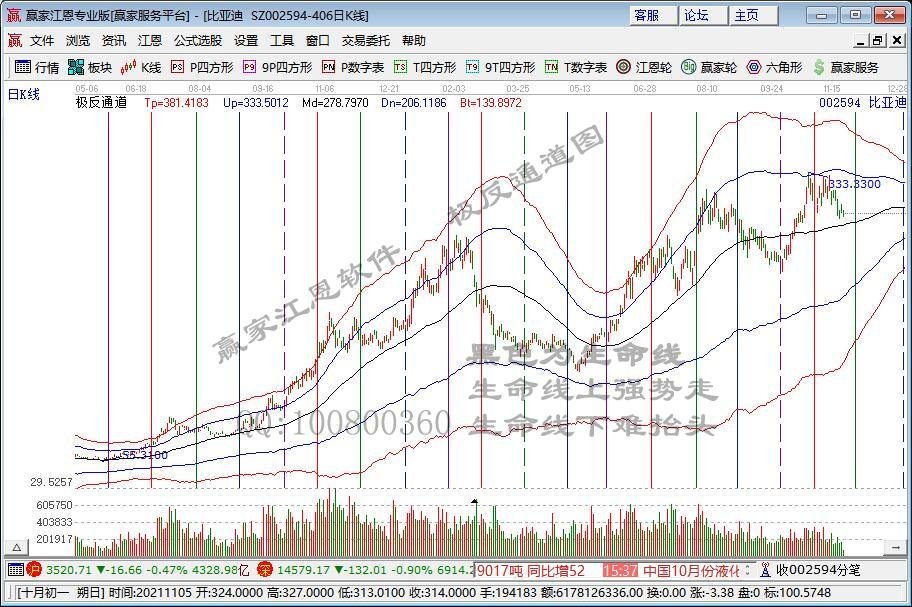Viewport: 912px width, 607px height.
Task: Open 行情 quotes table icon
Action: click(23, 67)
